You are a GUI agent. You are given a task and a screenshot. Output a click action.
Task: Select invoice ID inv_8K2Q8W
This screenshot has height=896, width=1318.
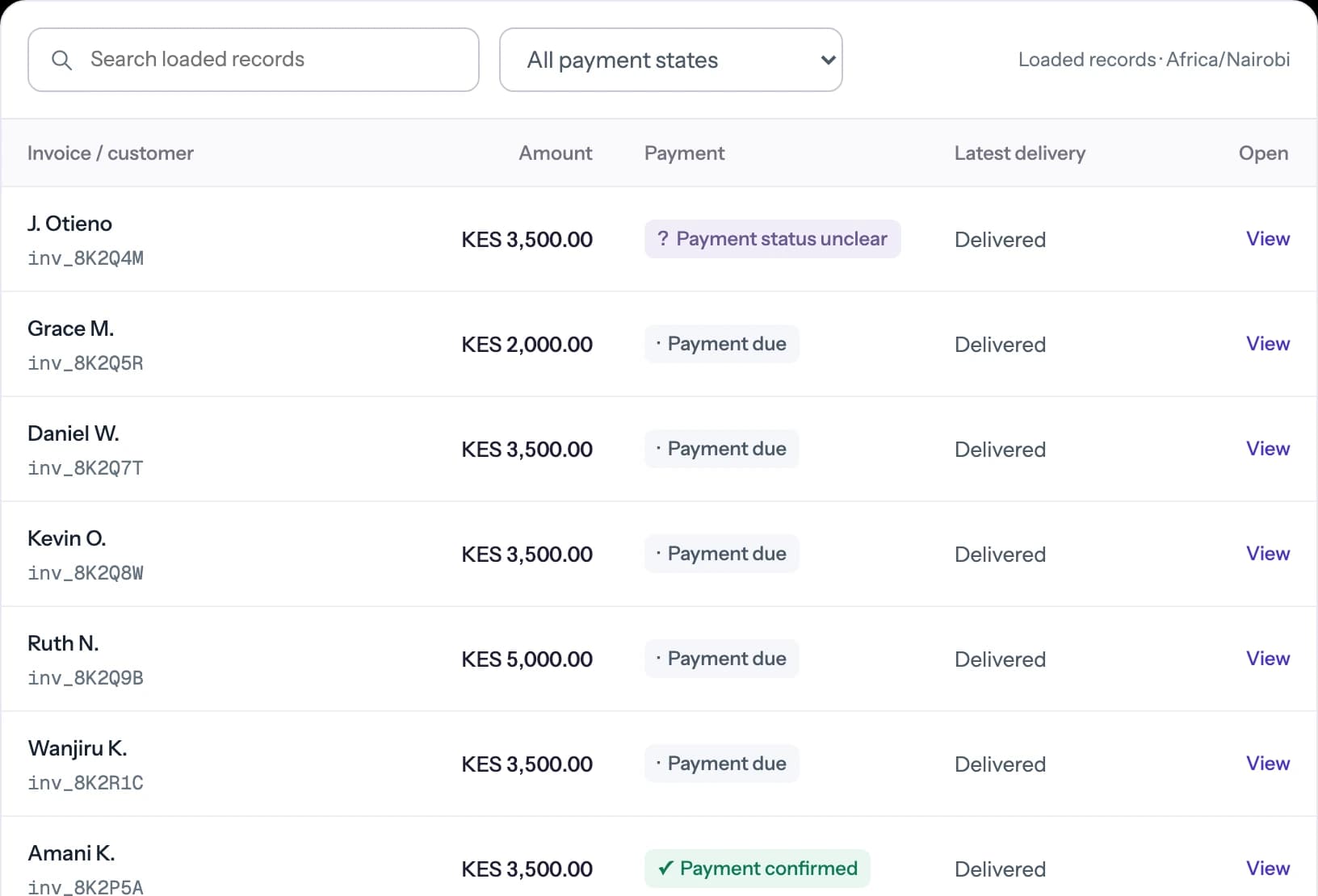[86, 573]
